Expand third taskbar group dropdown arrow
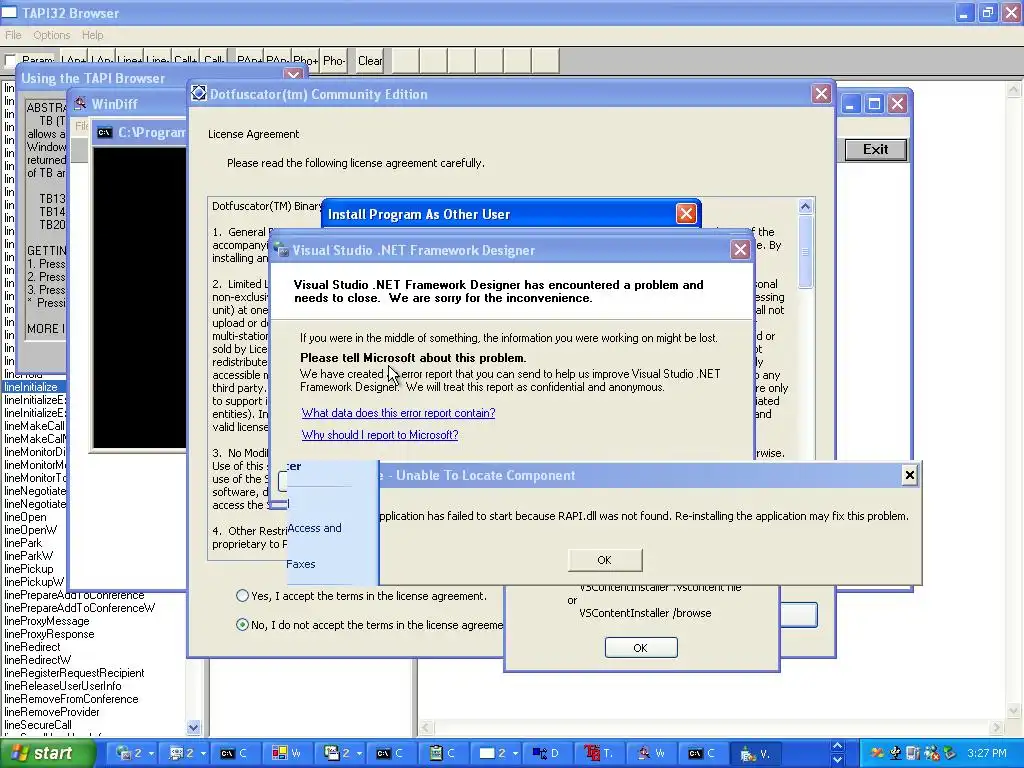This screenshot has width=1024, height=768. pos(359,754)
